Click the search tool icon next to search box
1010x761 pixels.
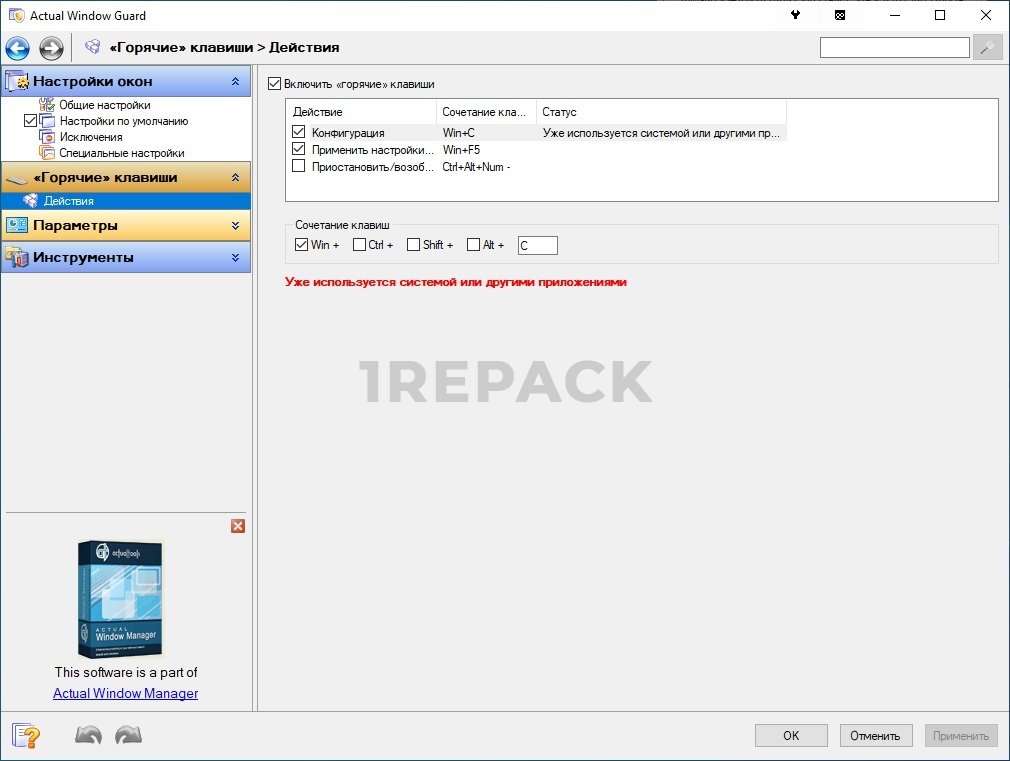click(987, 48)
